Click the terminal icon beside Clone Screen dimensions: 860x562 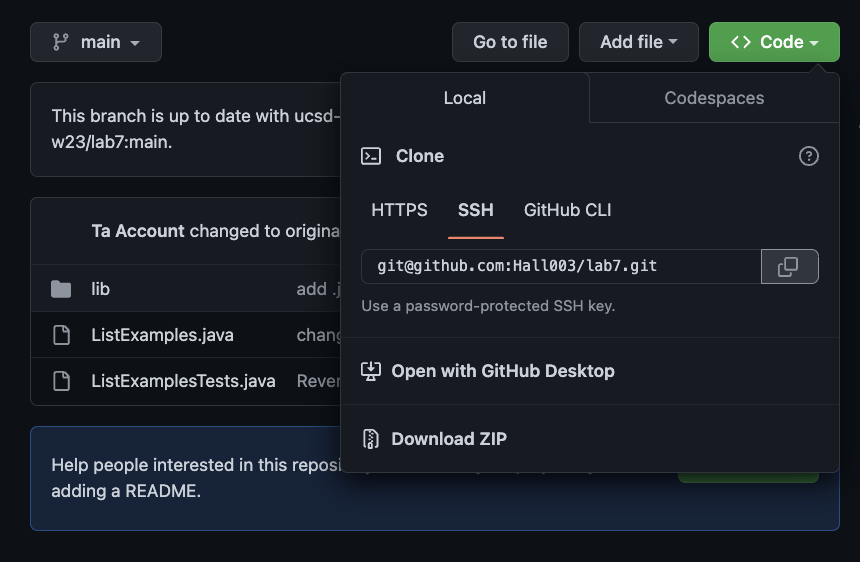(371, 156)
